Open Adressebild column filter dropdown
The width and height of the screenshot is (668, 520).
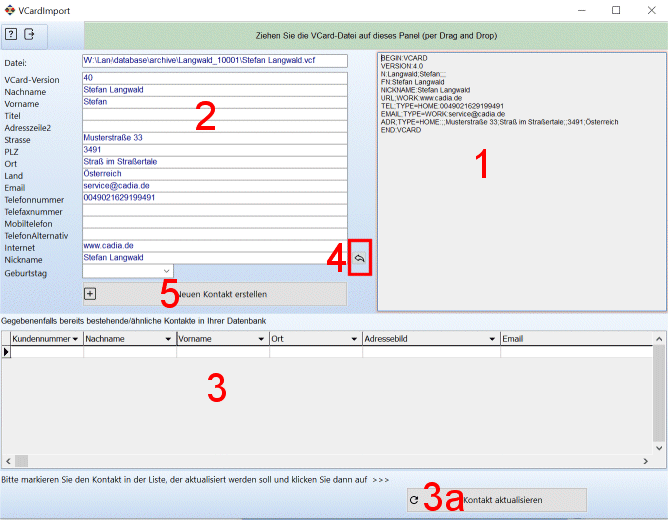click(492, 339)
